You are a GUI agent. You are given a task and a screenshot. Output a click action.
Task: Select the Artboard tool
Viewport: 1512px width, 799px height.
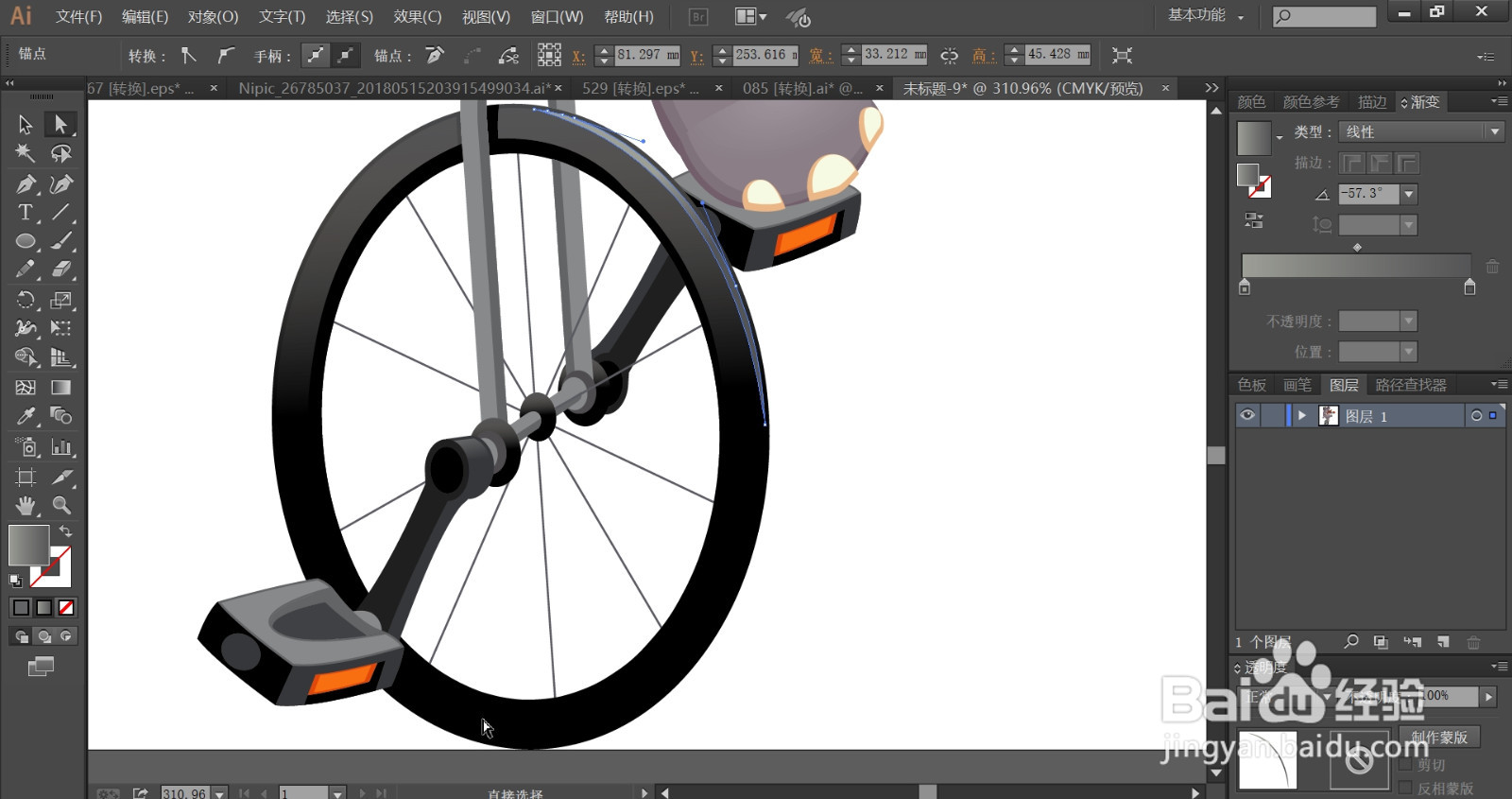coord(26,477)
